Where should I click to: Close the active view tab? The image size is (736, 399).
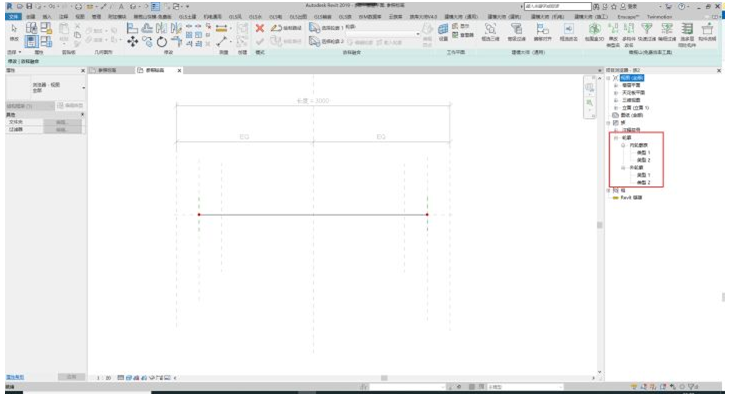tap(179, 70)
